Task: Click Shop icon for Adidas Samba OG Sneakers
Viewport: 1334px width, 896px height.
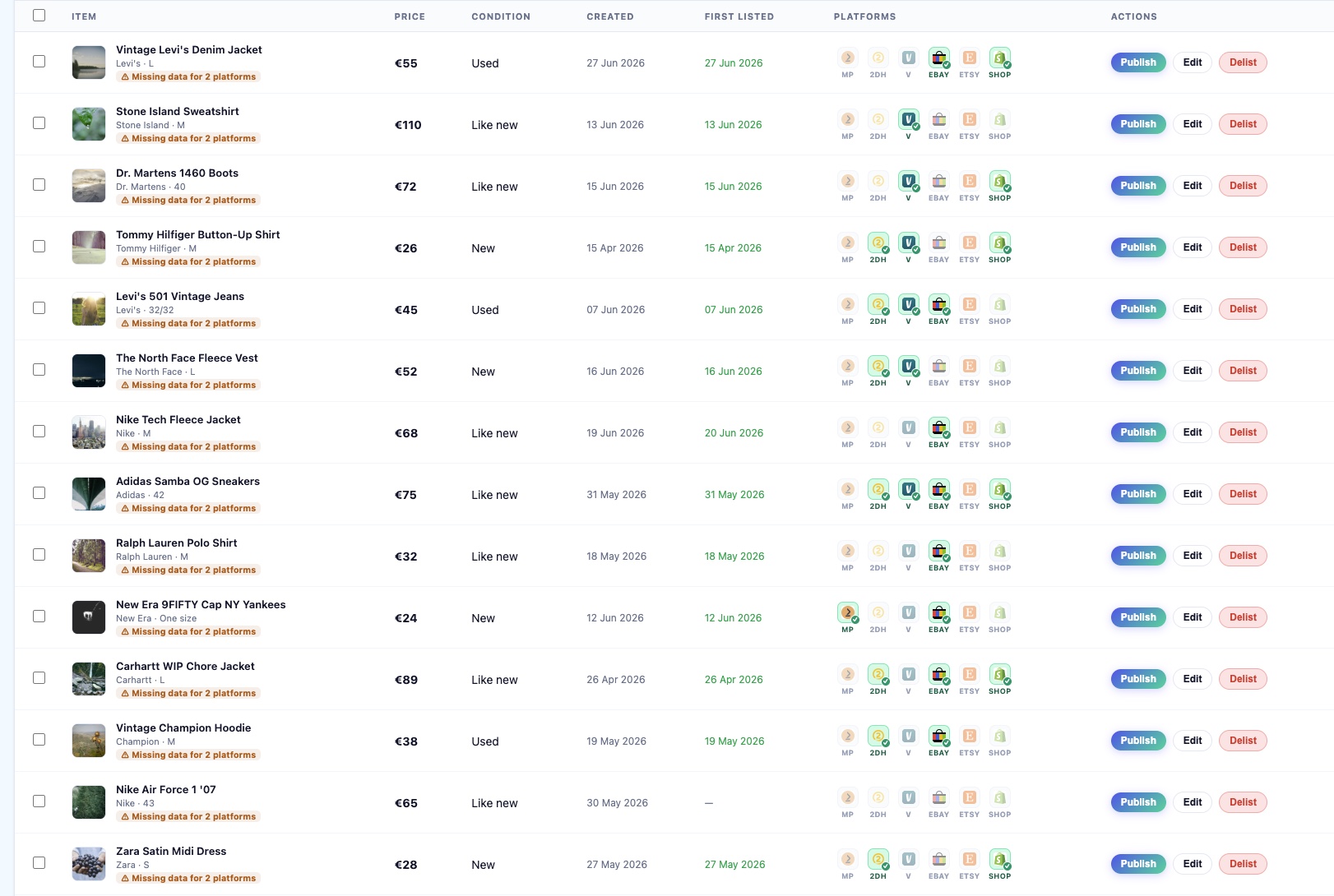Action: pos(999,489)
